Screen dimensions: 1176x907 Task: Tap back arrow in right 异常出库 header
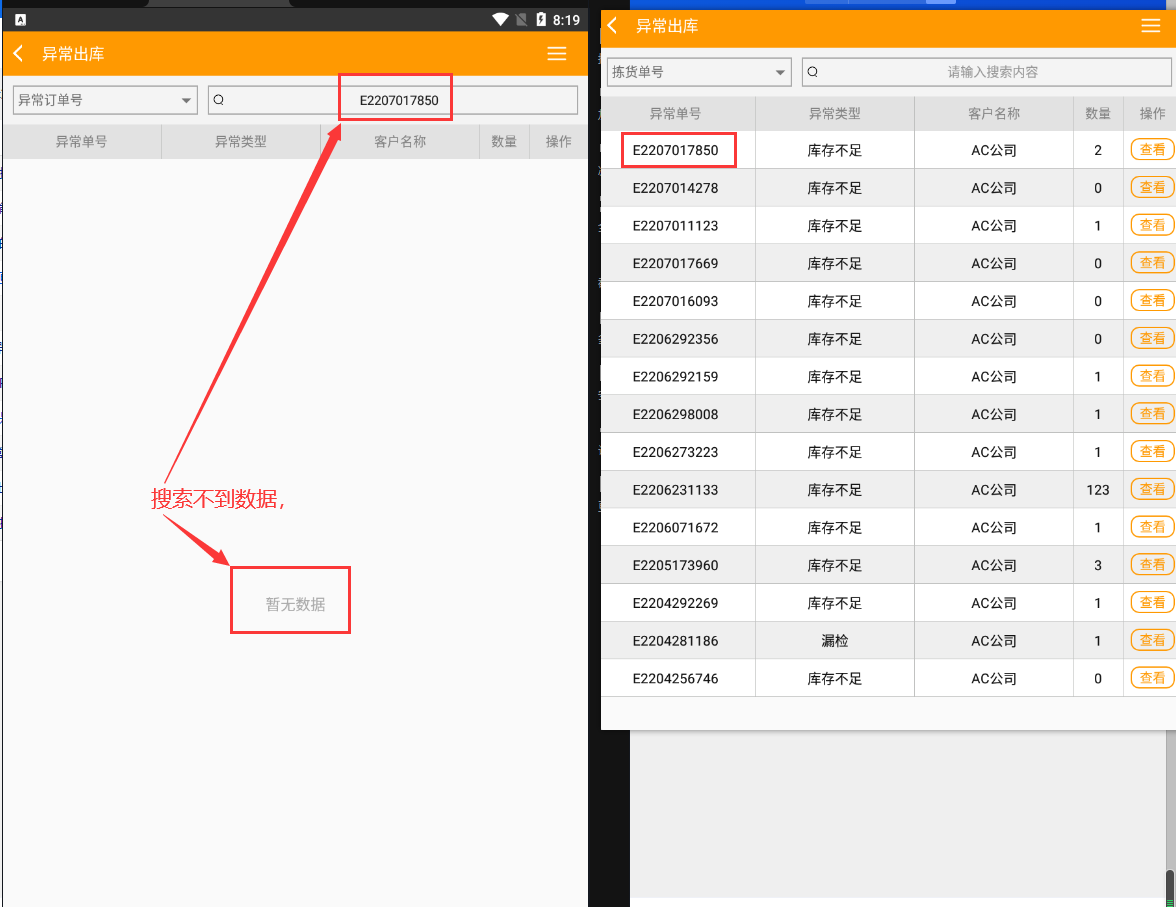click(613, 26)
